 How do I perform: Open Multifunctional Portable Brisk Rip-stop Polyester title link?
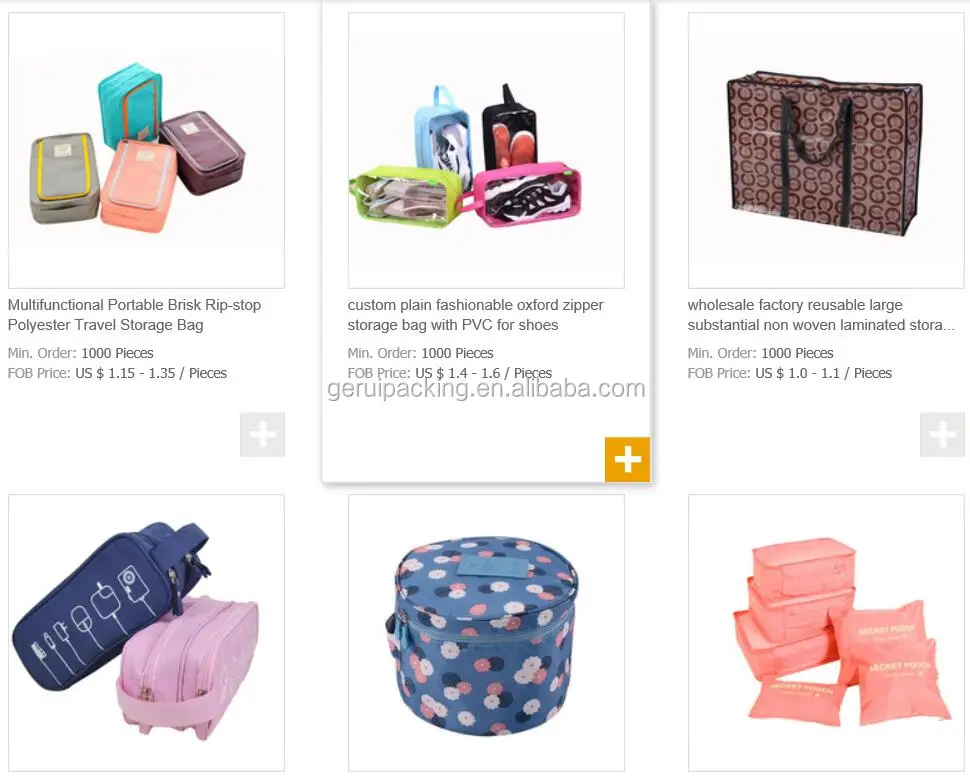(134, 315)
